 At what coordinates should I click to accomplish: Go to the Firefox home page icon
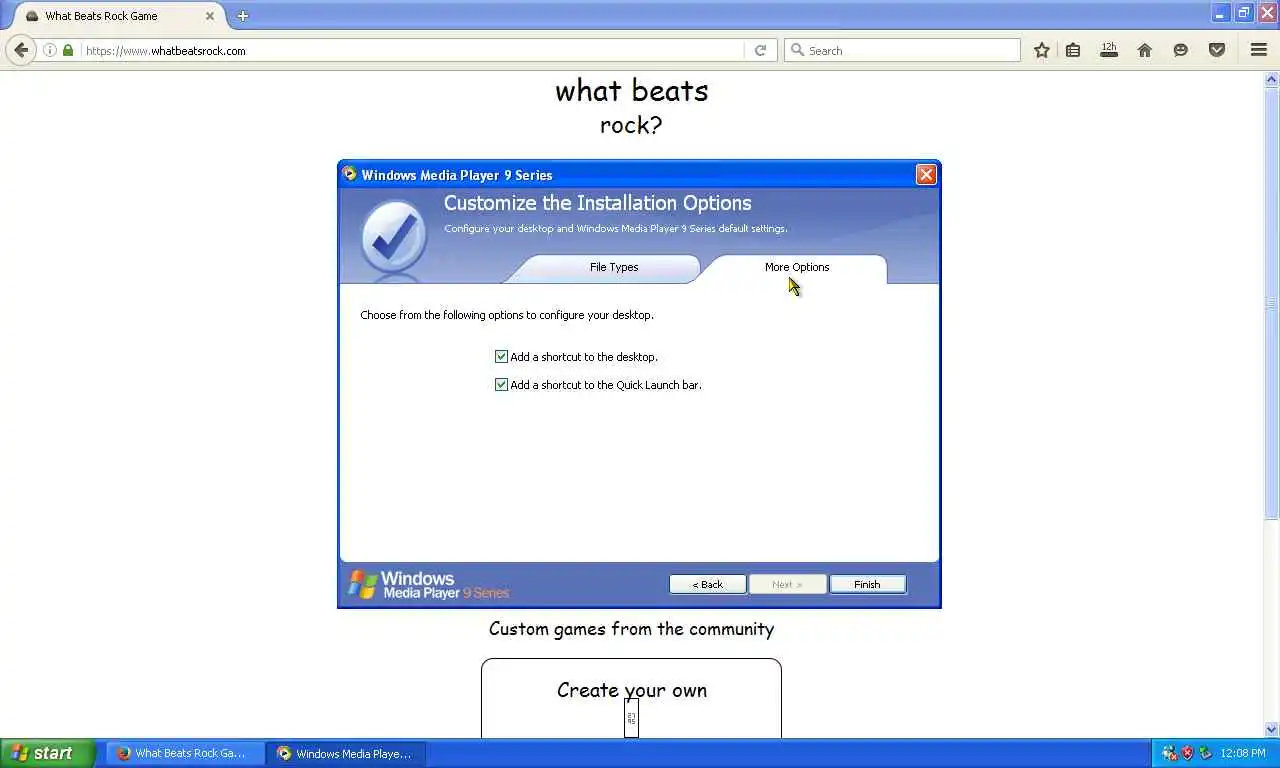pyautogui.click(x=1145, y=50)
